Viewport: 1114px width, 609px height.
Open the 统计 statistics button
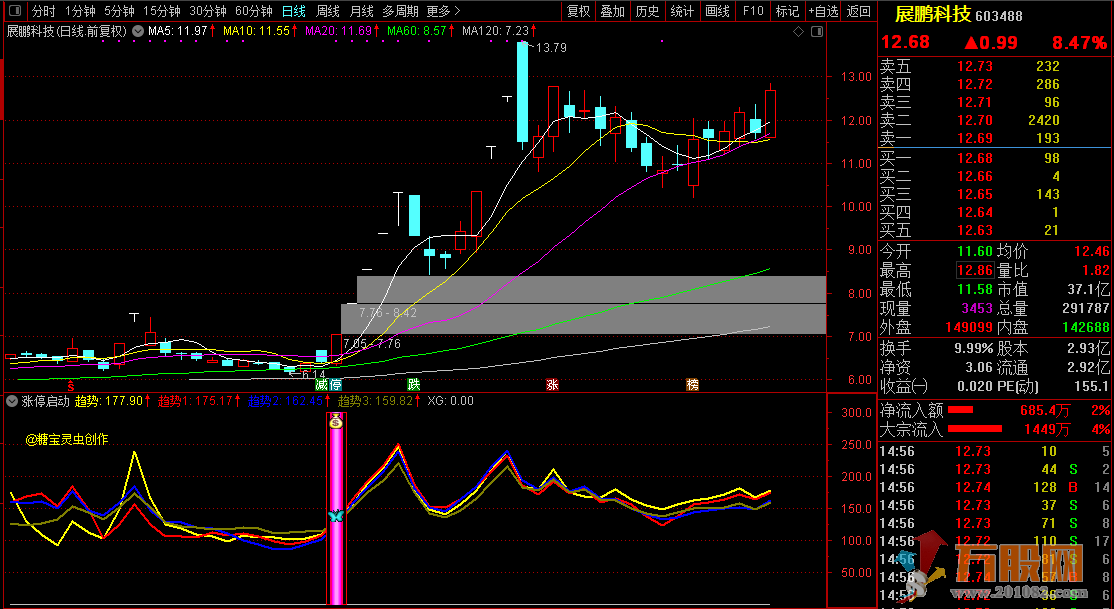click(x=682, y=11)
